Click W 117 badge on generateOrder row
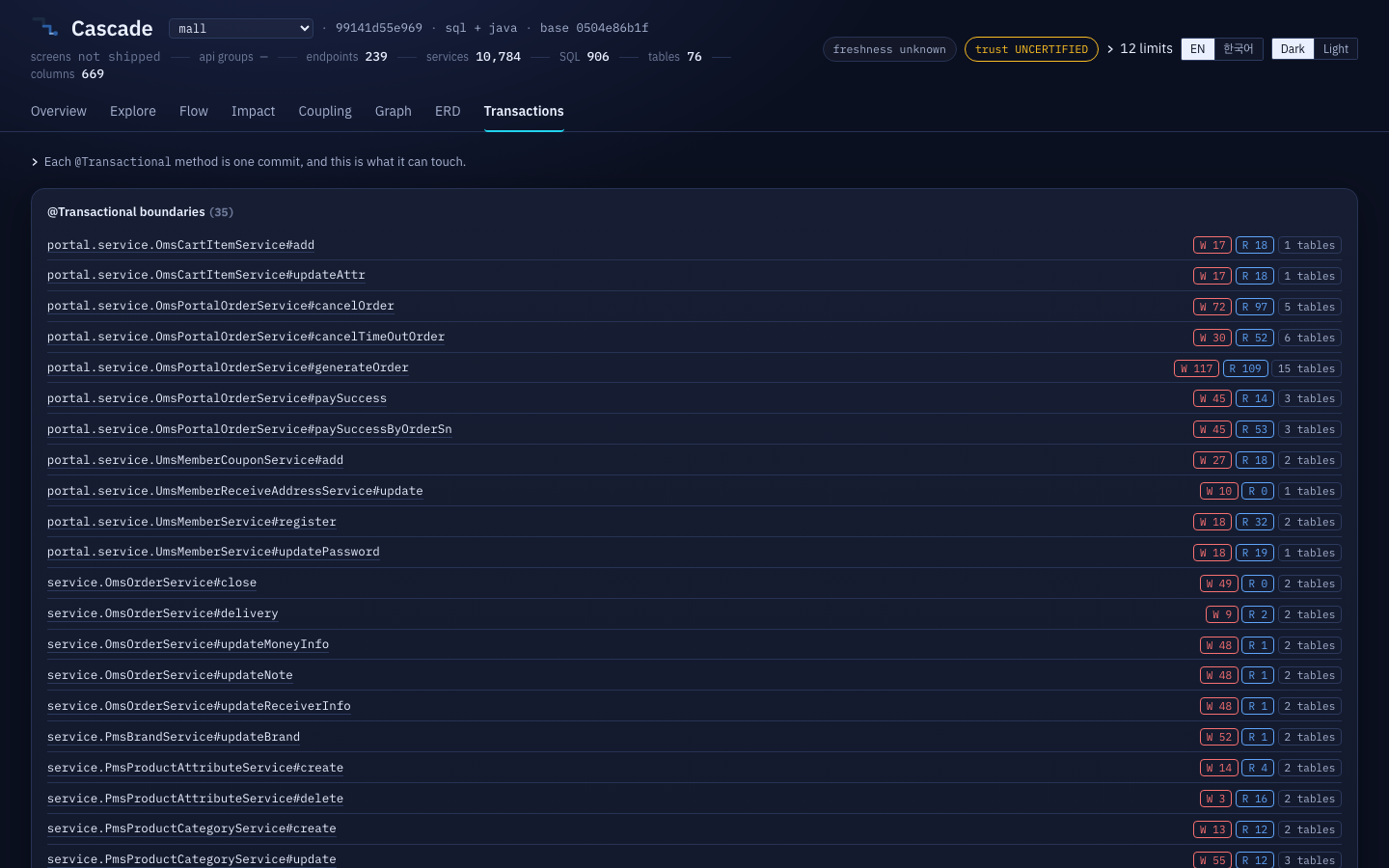1389x868 pixels. point(1196,368)
